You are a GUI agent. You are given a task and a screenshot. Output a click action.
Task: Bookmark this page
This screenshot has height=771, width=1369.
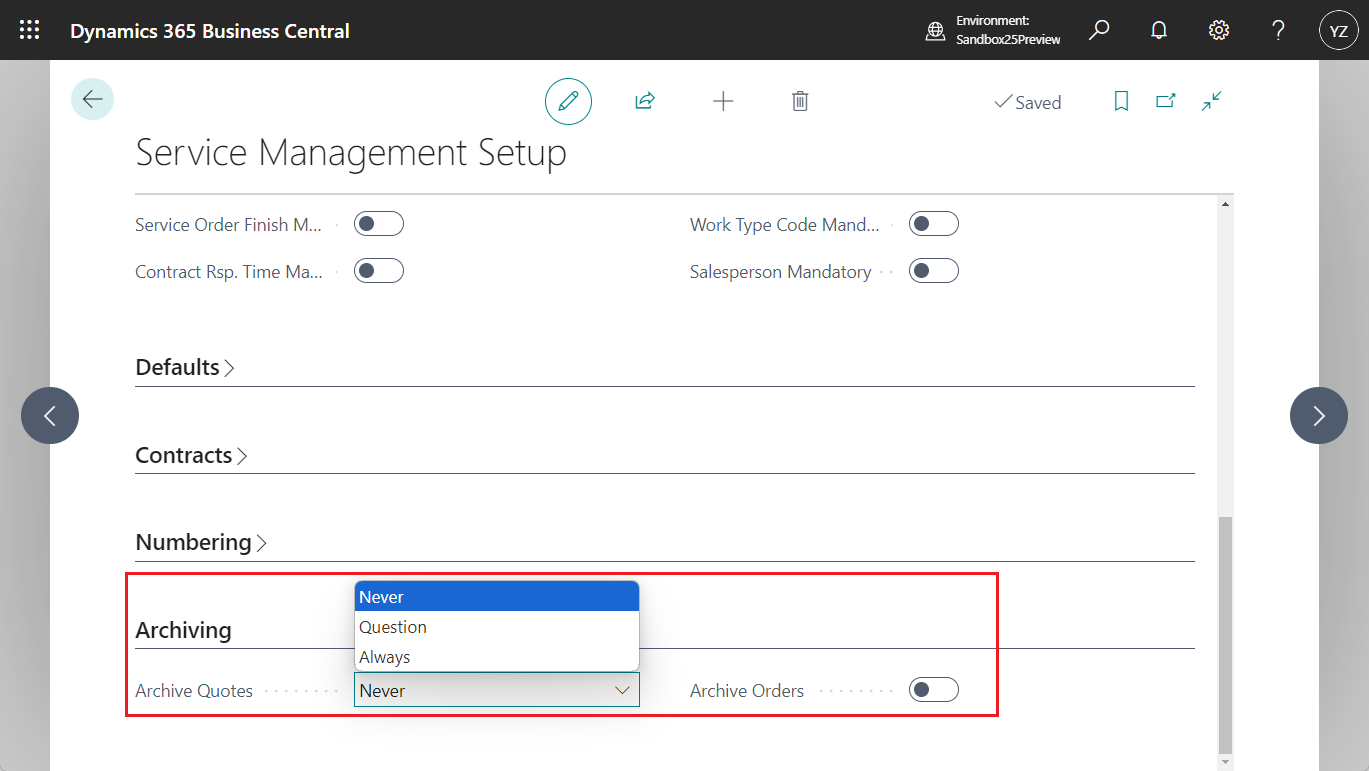1120,101
